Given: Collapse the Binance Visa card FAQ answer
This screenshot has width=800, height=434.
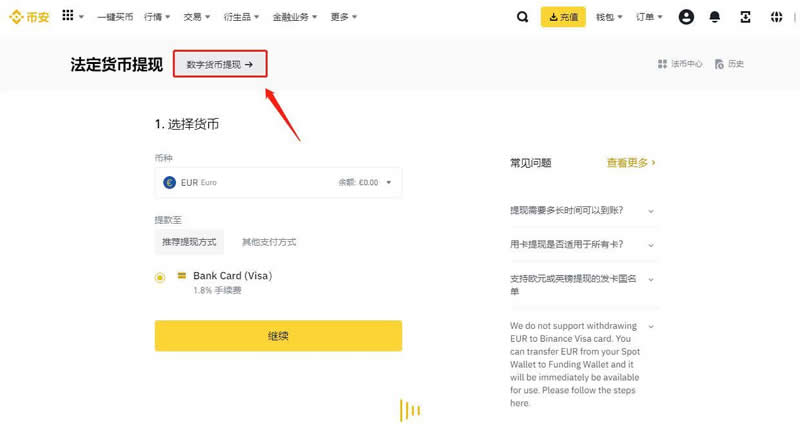Looking at the screenshot, I should pos(651,326).
